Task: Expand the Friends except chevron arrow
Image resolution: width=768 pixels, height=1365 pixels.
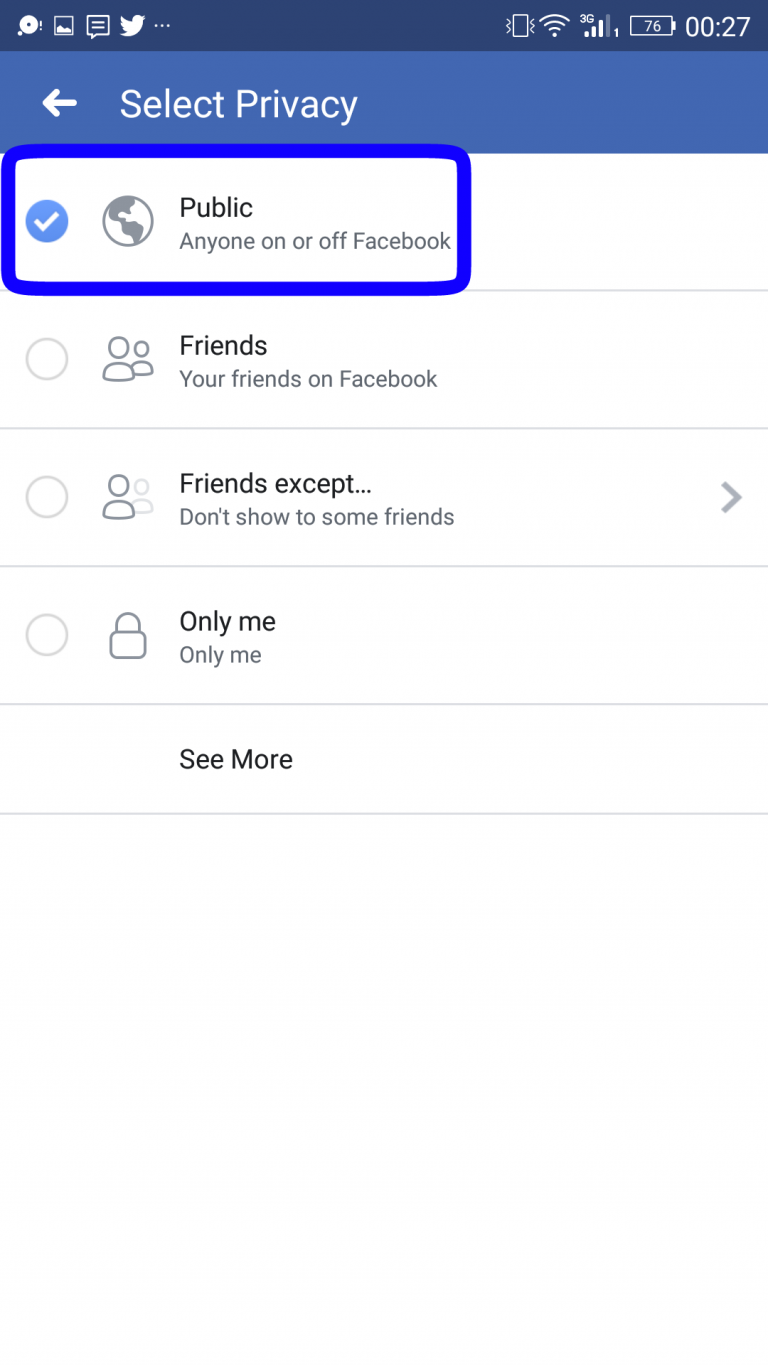Action: 731,497
